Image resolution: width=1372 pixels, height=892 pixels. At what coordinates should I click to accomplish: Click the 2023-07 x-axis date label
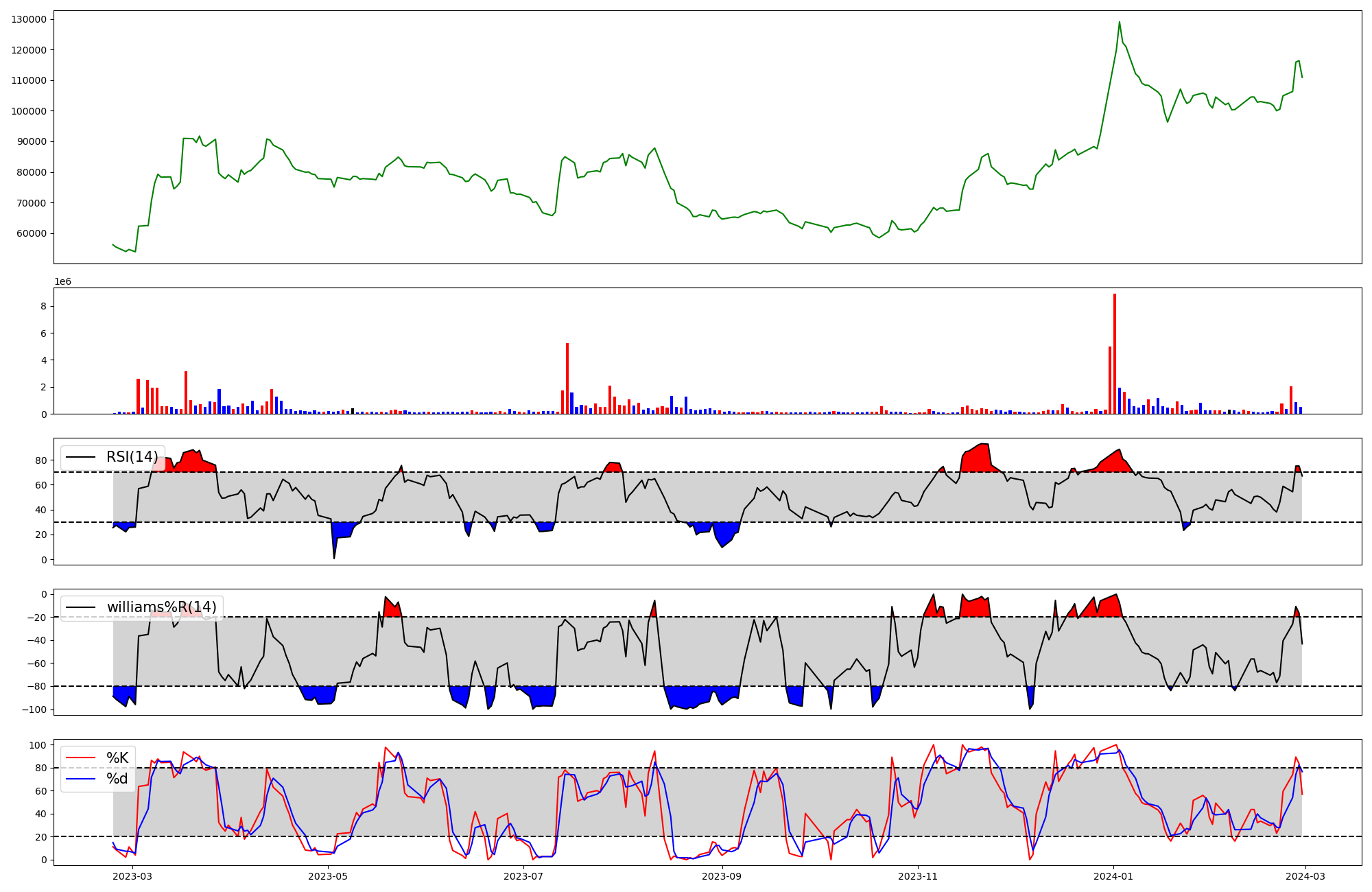click(x=524, y=876)
